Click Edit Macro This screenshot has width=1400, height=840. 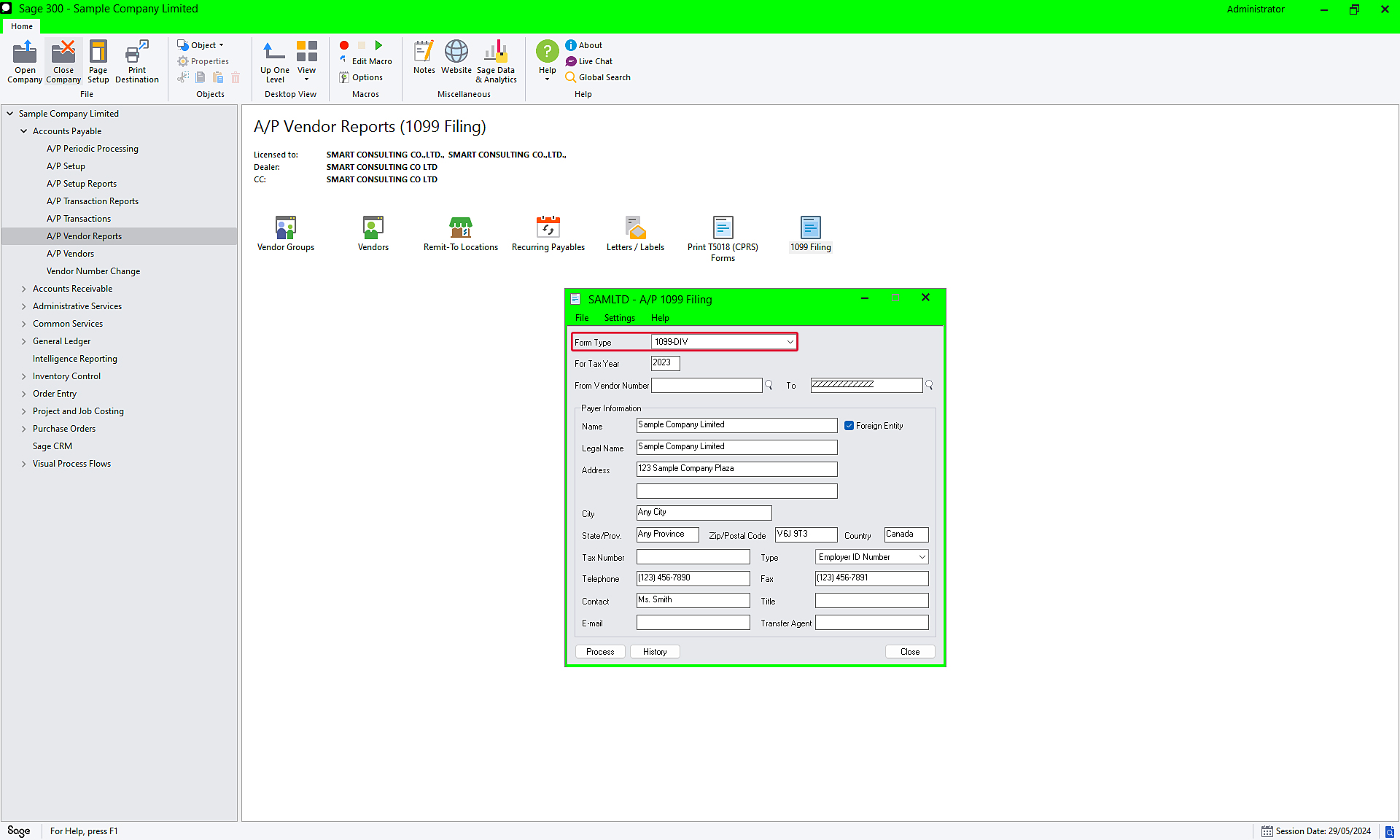(x=365, y=61)
